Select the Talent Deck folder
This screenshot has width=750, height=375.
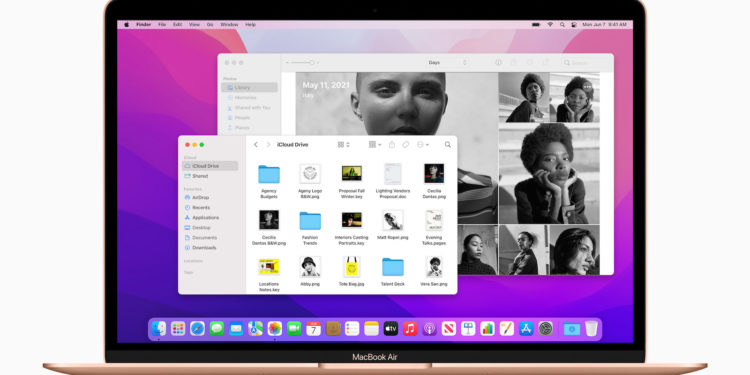[393, 272]
